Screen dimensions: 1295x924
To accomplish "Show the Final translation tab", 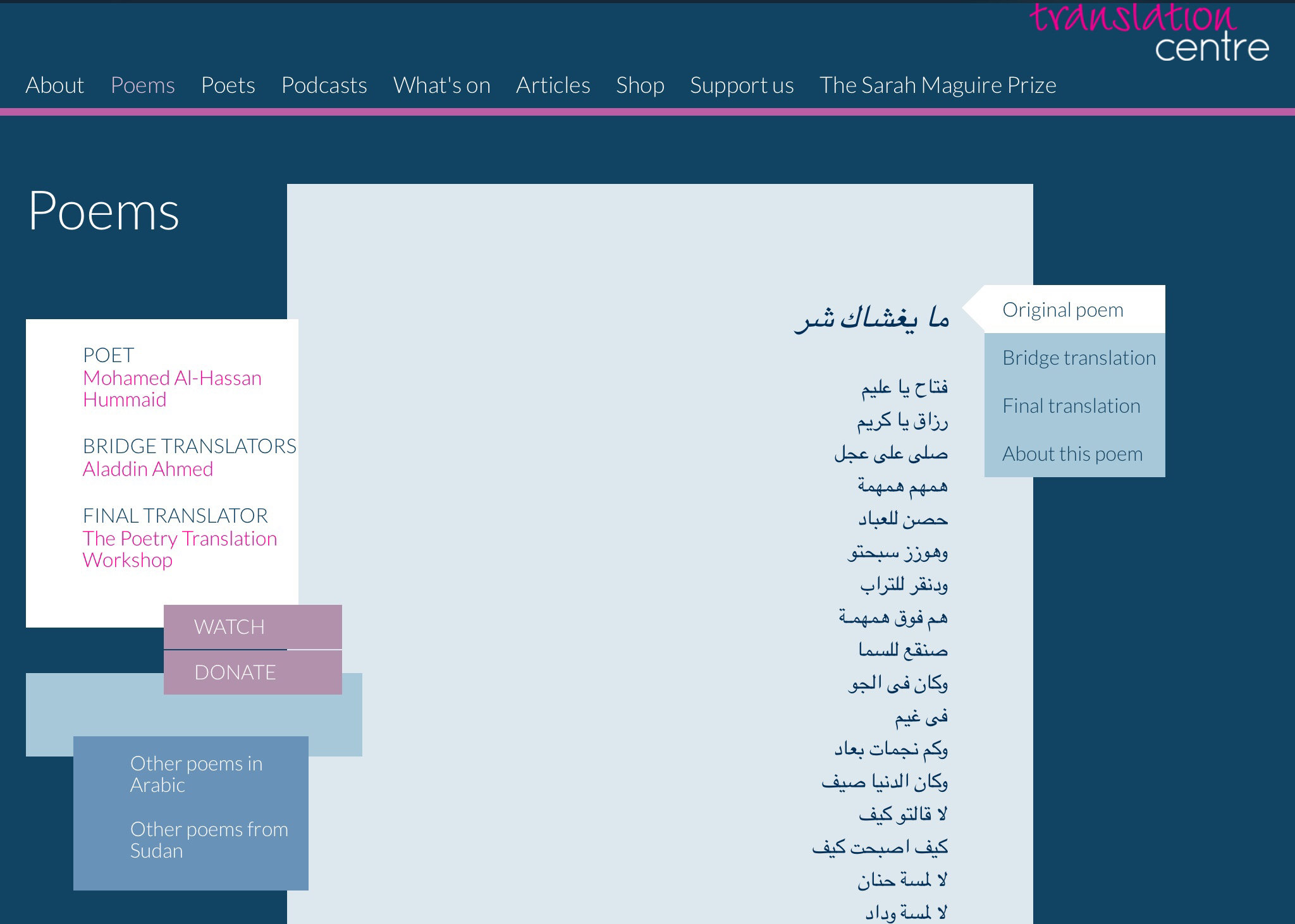I will click(x=1071, y=406).
